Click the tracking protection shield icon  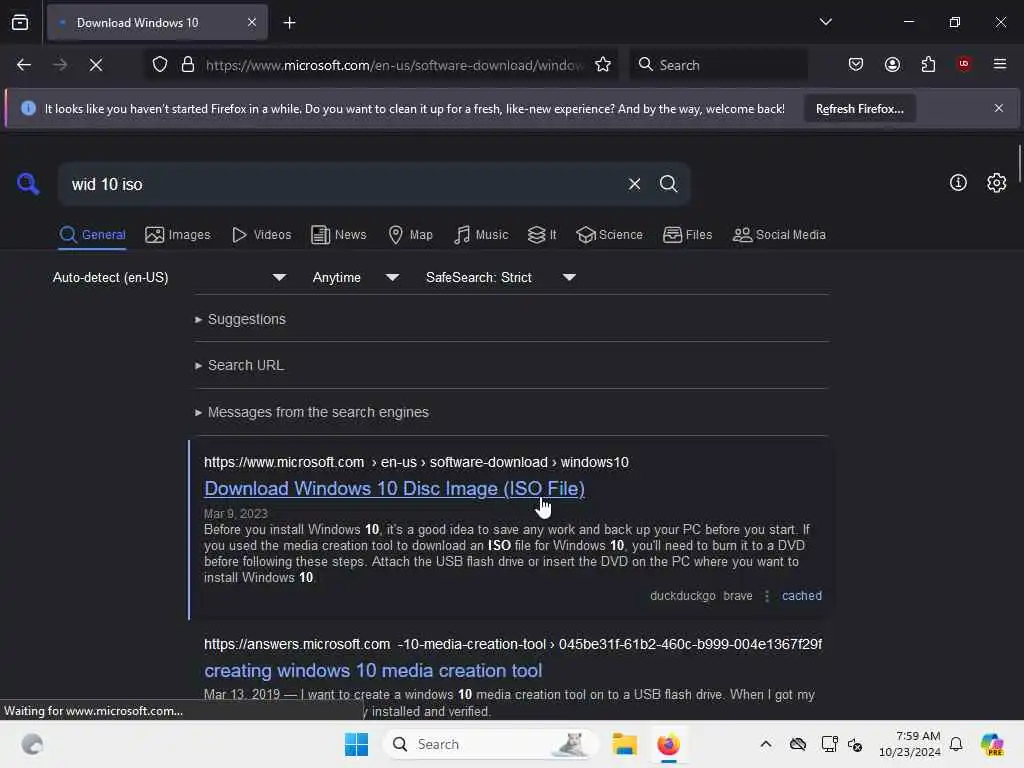point(160,65)
